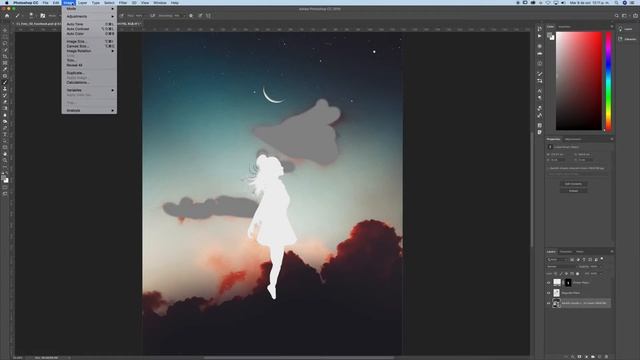Viewport: 640px width, 360px height.
Task: Hide the top layer with mask
Action: [549, 282]
